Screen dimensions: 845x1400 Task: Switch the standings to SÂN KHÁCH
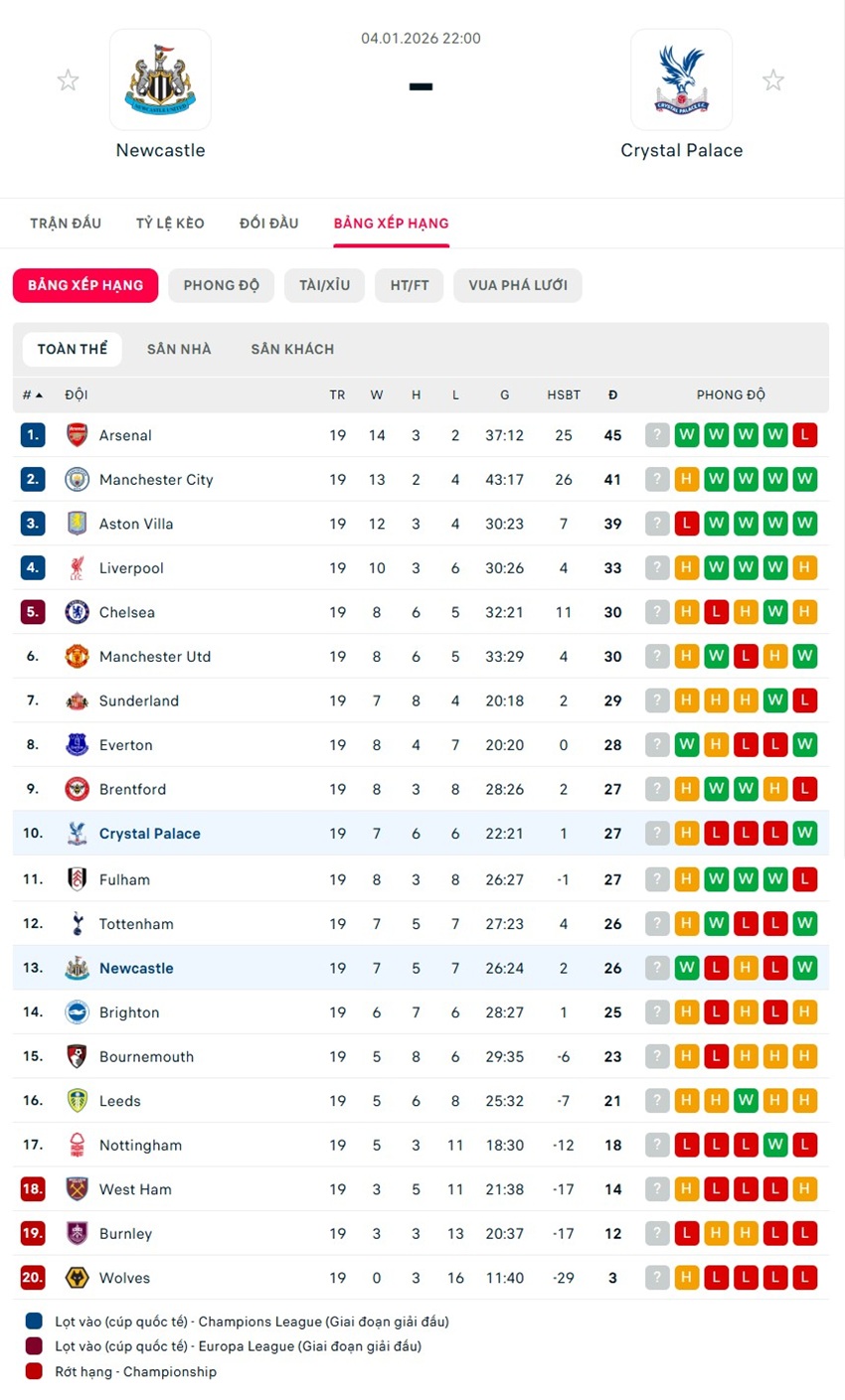292,349
